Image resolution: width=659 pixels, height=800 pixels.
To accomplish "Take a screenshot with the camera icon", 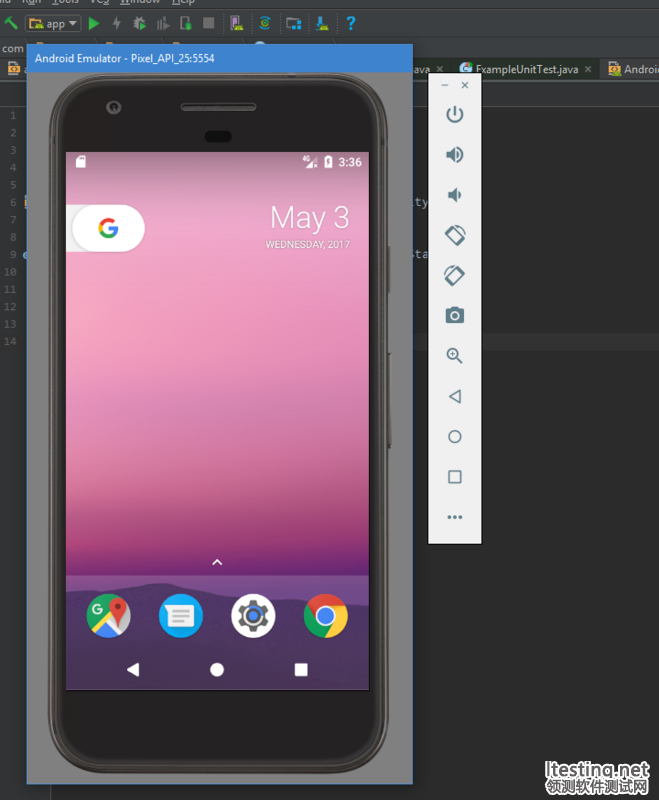I will (x=455, y=315).
